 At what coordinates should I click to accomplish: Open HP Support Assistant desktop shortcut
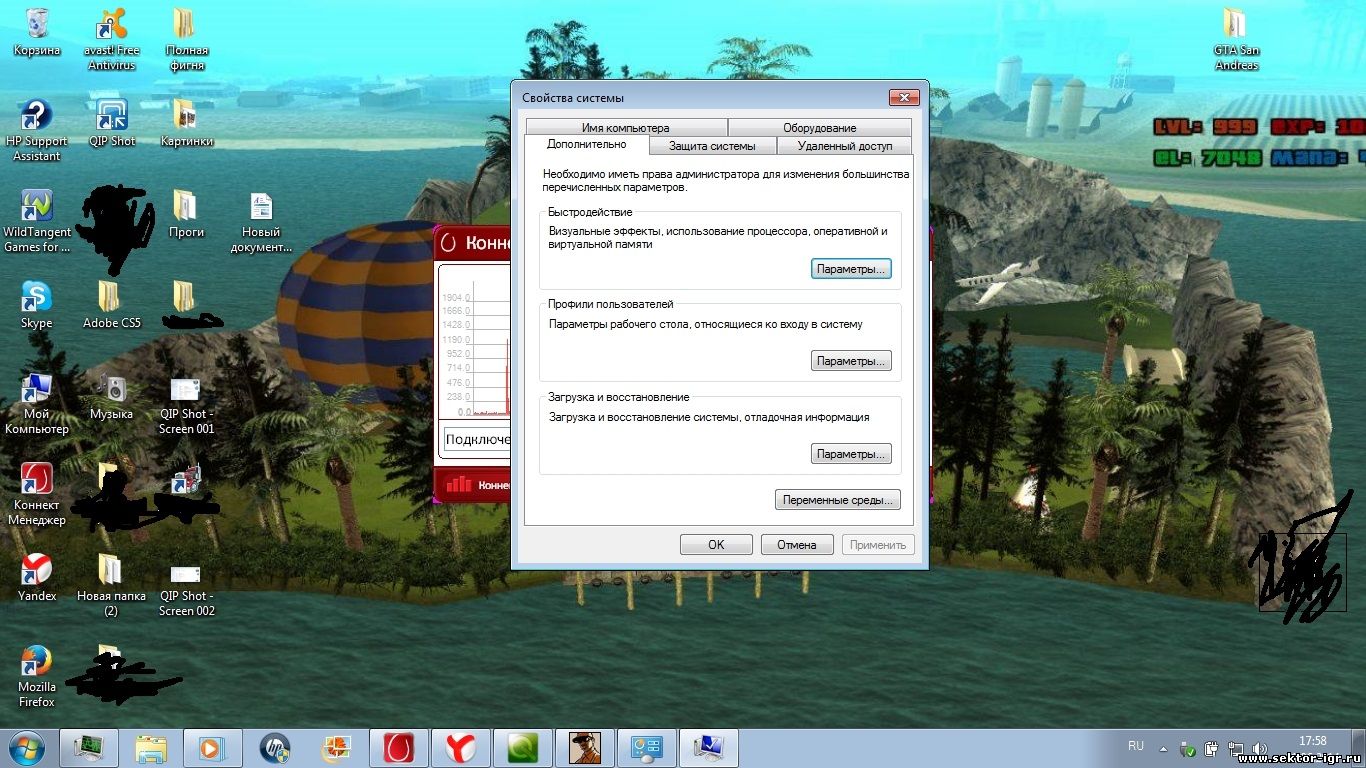coord(37,130)
